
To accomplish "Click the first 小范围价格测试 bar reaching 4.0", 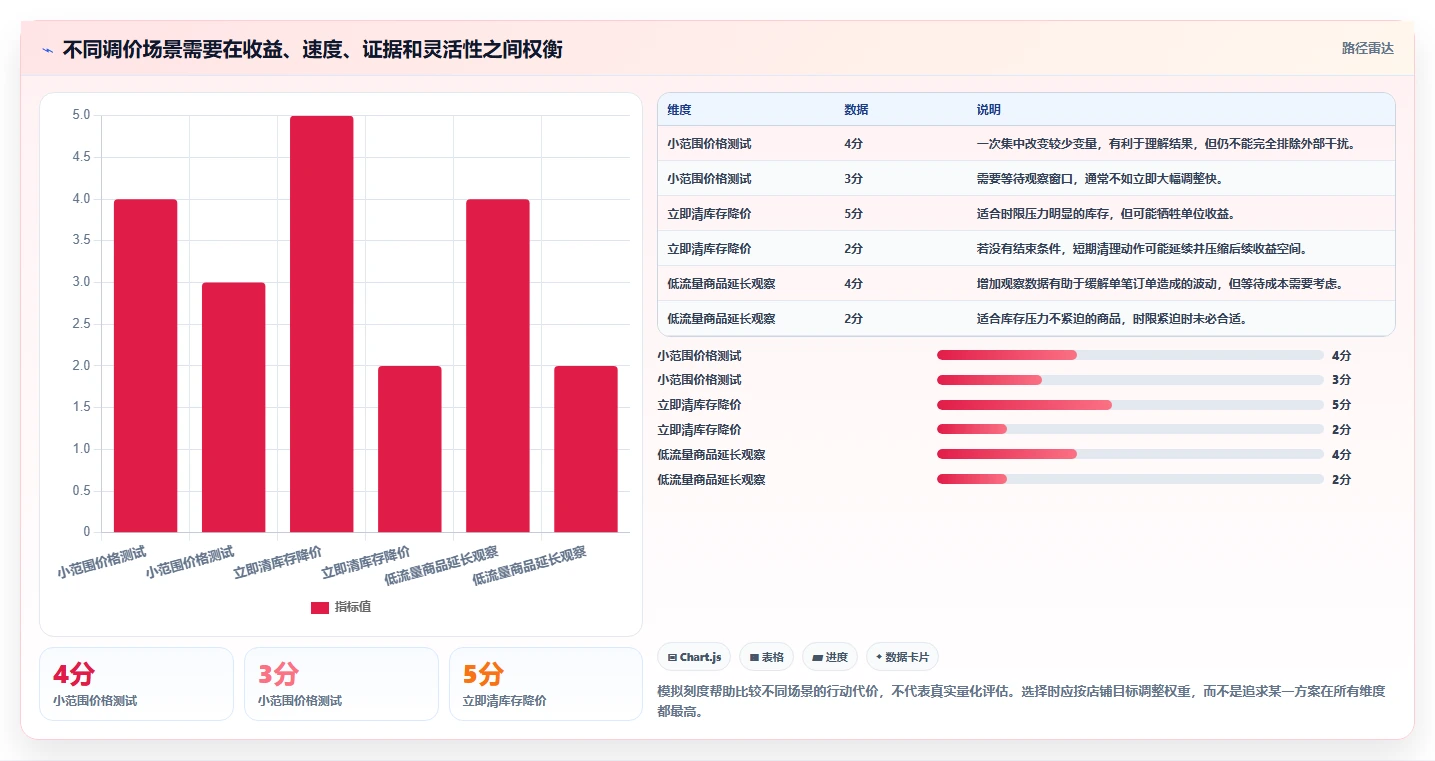I will tap(146, 366).
